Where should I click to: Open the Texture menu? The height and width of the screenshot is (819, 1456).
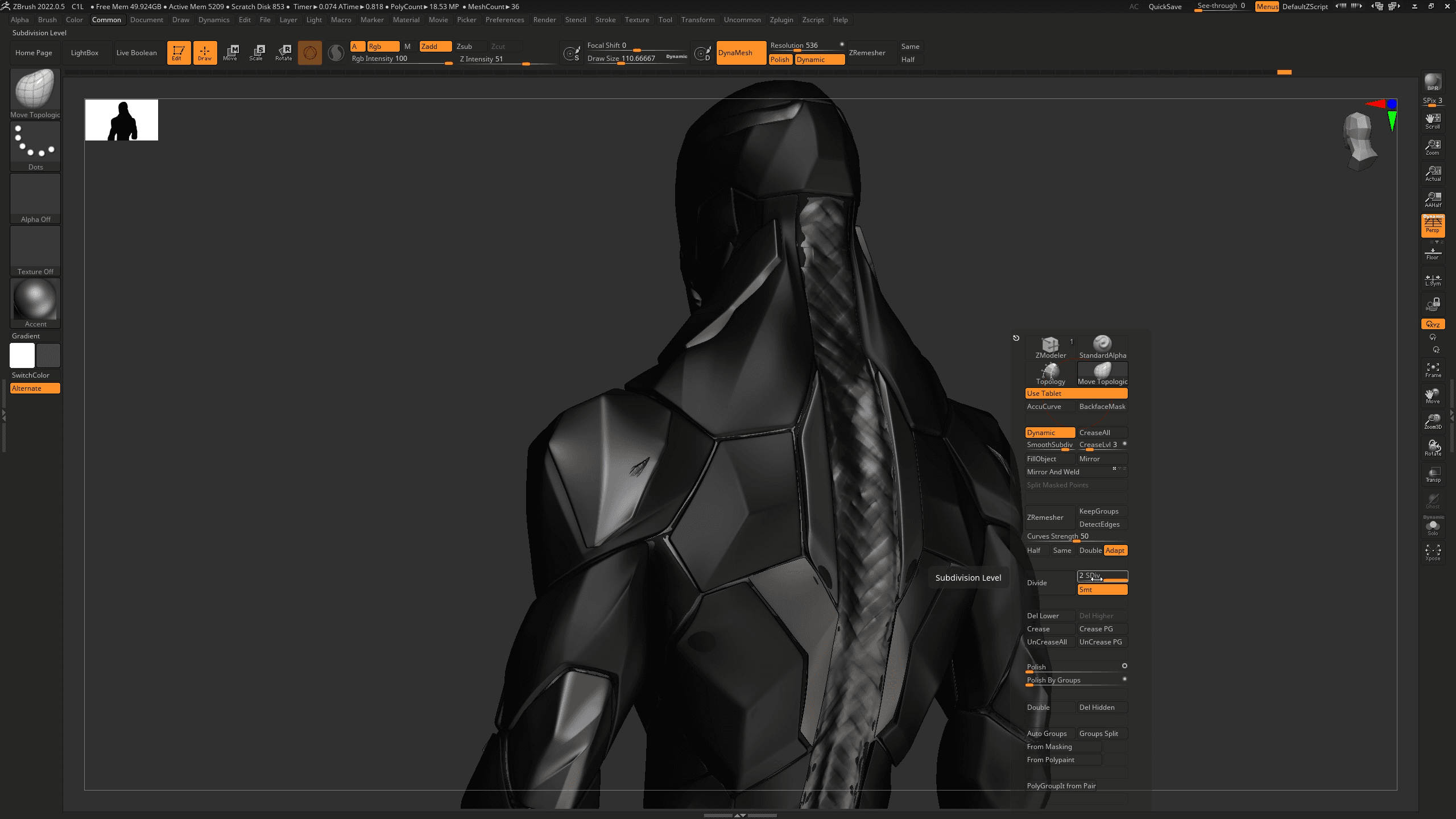(637, 19)
